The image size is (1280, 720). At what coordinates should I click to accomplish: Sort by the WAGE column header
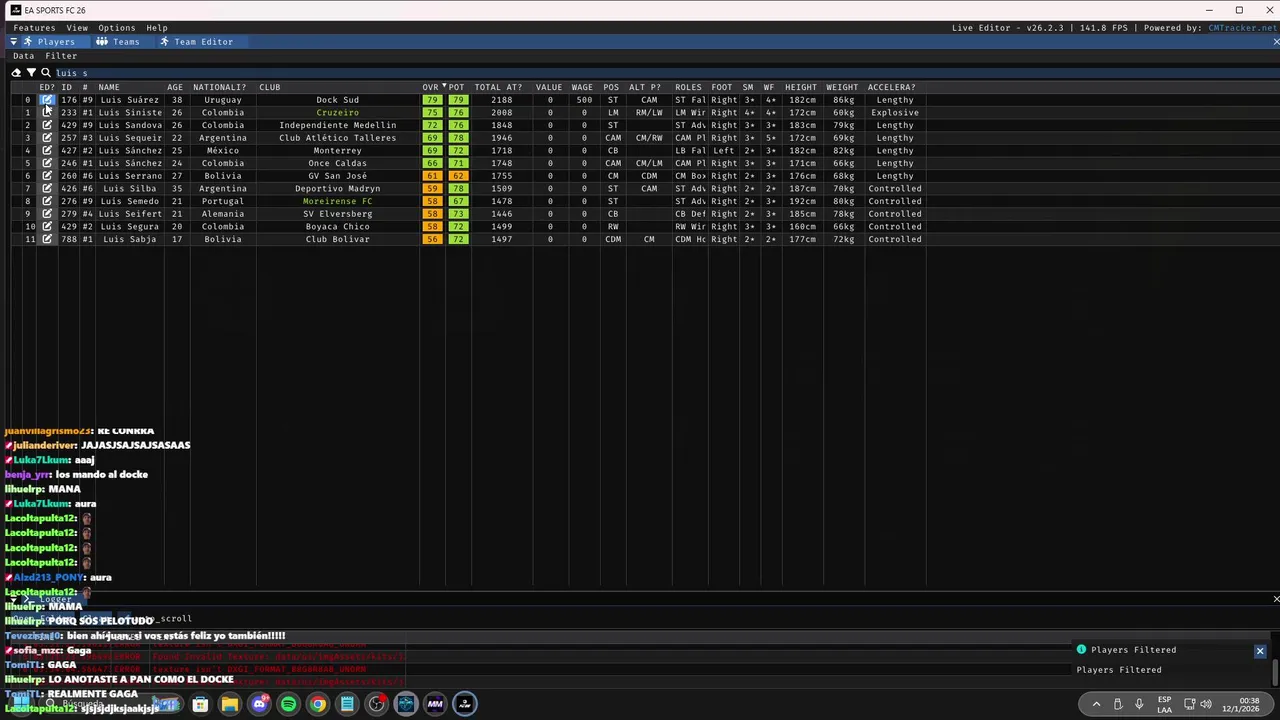[x=582, y=87]
